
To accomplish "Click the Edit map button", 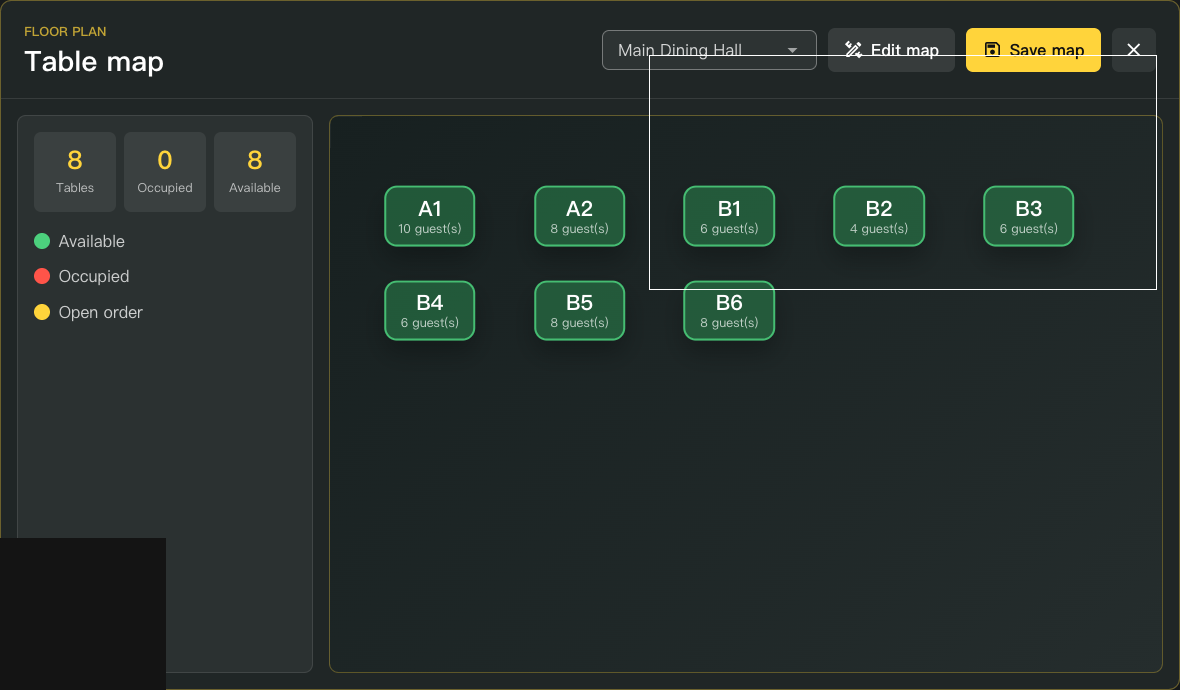I will click(x=891, y=50).
